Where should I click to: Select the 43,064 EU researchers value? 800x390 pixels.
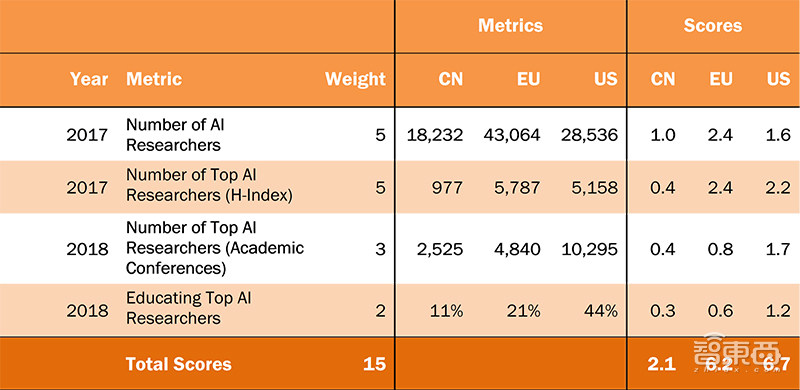(x=512, y=135)
